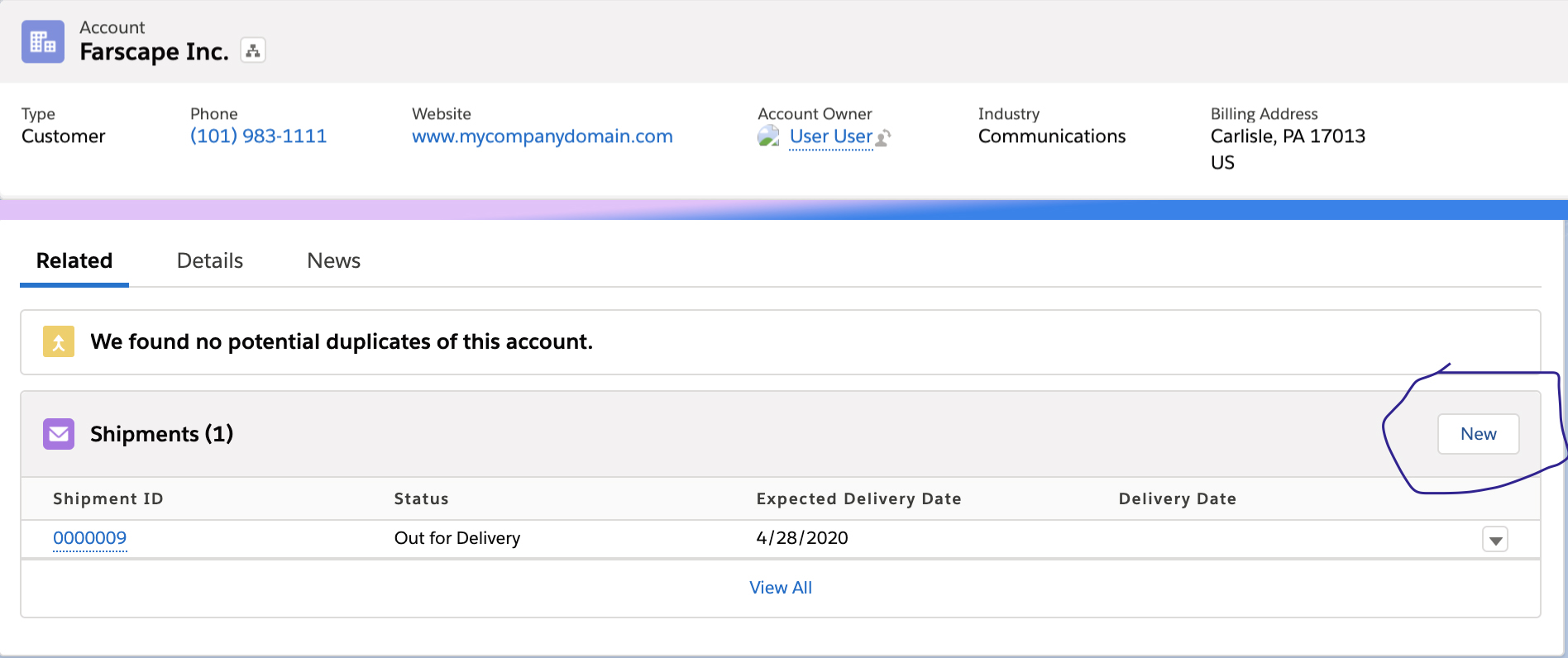Click the Account building icon

coord(43,41)
